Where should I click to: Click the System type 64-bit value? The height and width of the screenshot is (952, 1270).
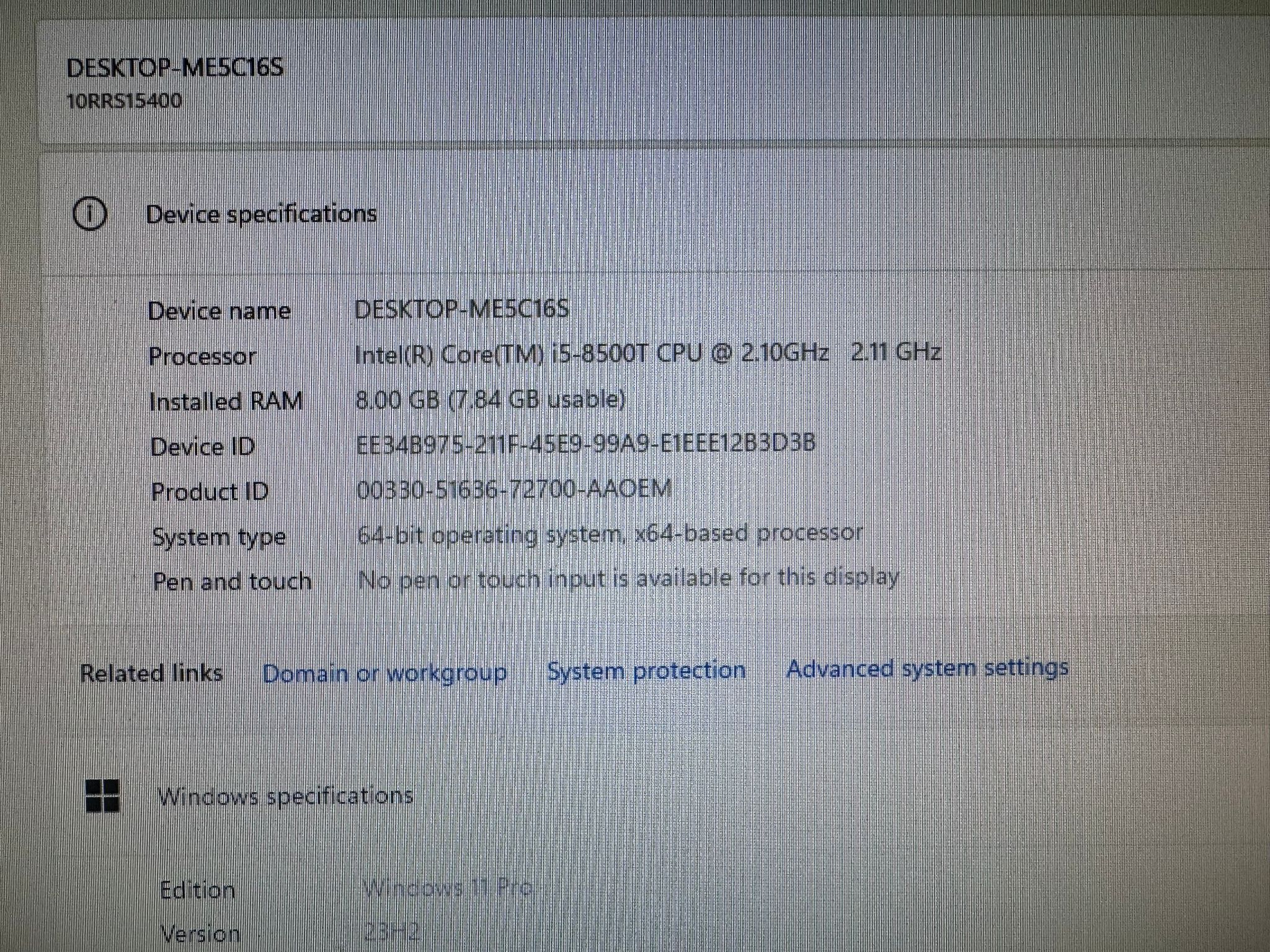tap(610, 534)
